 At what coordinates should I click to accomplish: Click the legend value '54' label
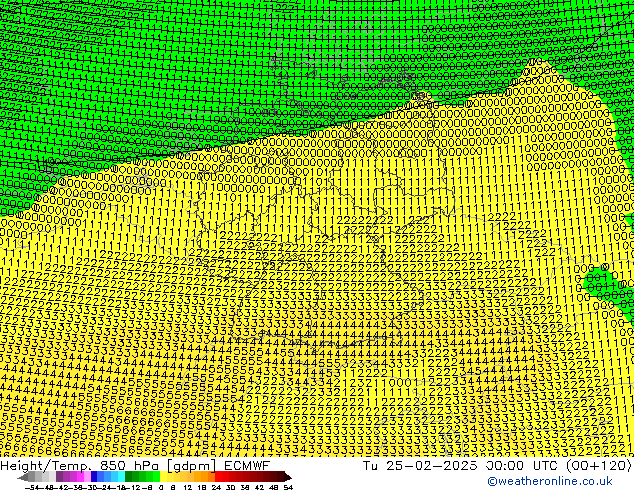point(288,487)
